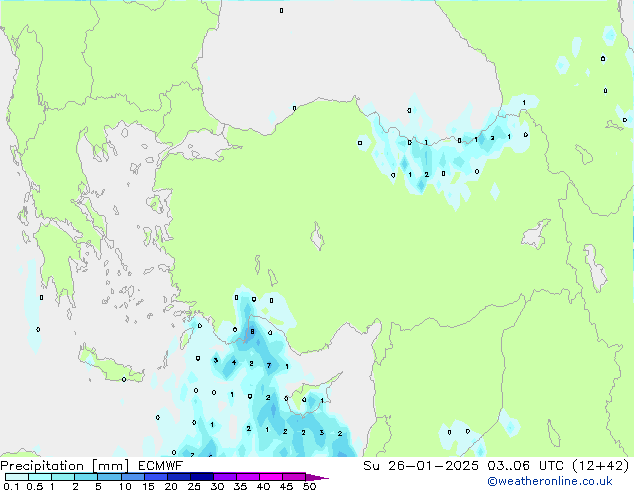Viewport: 634px width, 490px height.
Task: Click the legend tick label '30'
Action: coord(217,486)
